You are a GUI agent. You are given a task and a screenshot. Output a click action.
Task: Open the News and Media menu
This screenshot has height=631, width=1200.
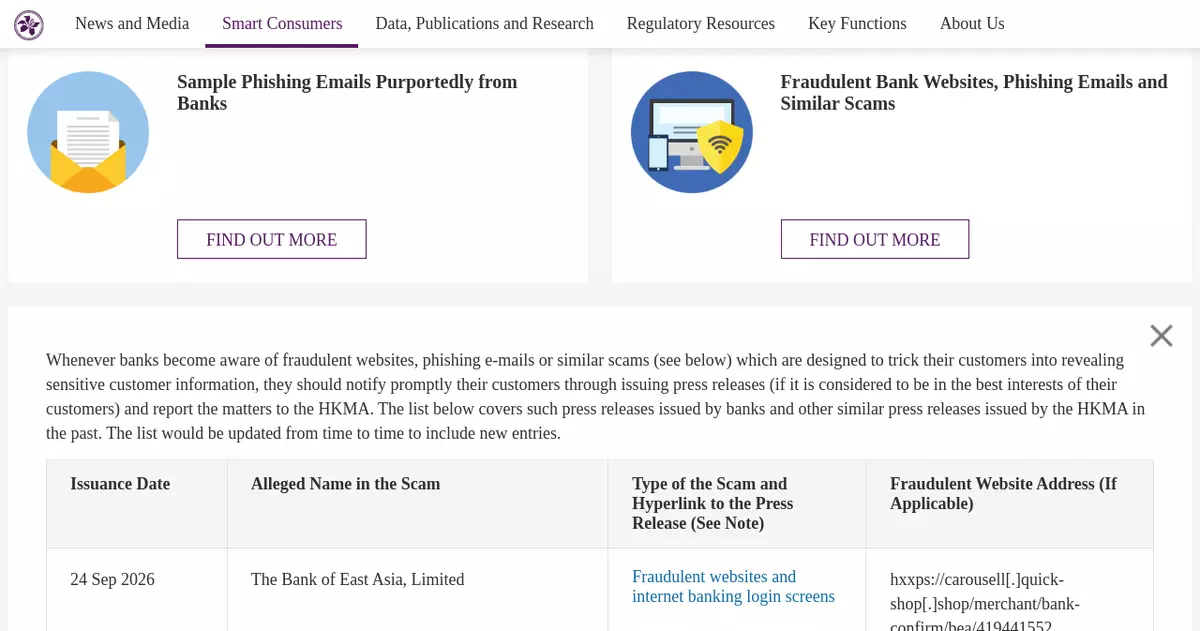132,23
